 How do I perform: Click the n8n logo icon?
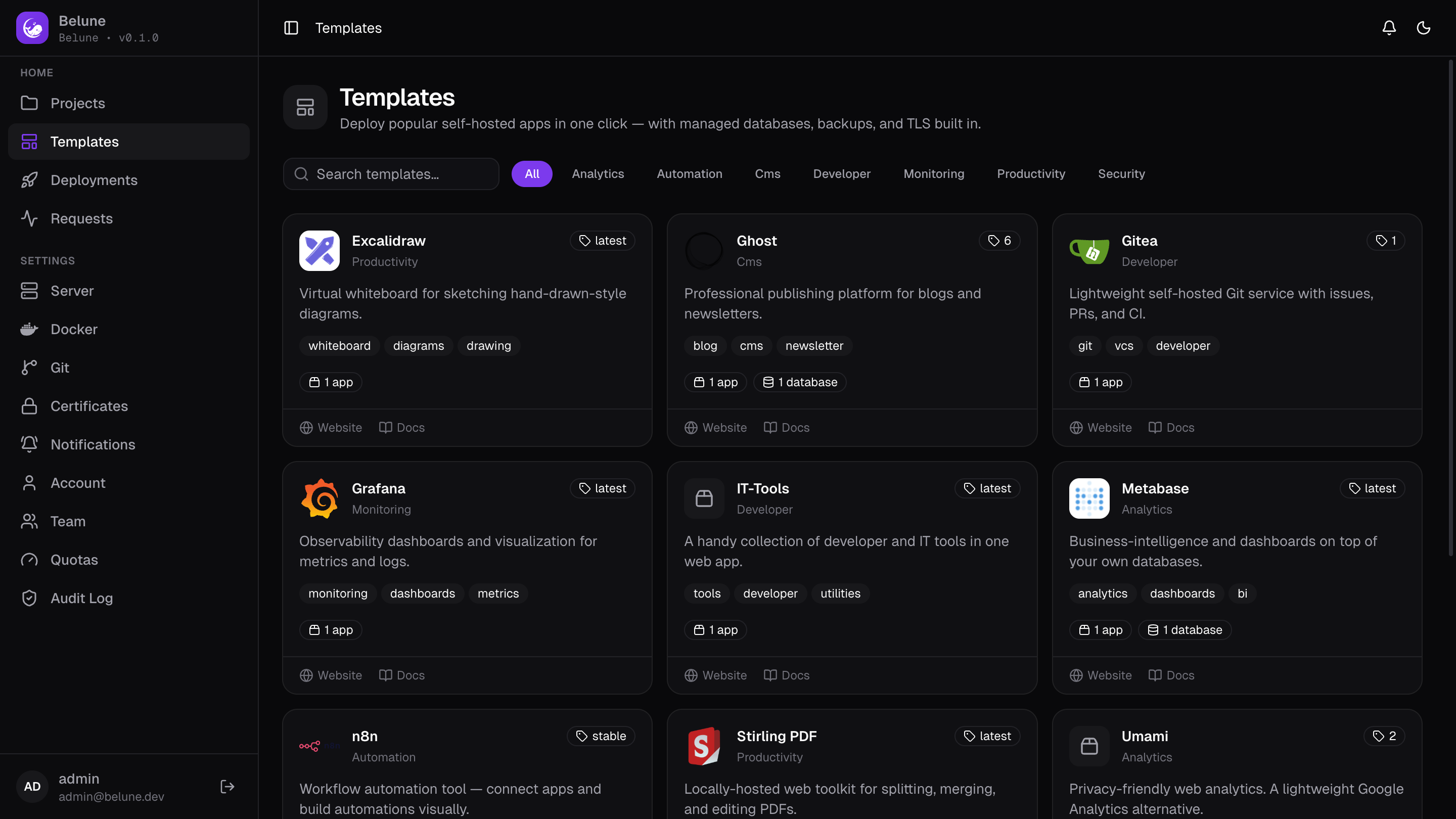coord(320,746)
